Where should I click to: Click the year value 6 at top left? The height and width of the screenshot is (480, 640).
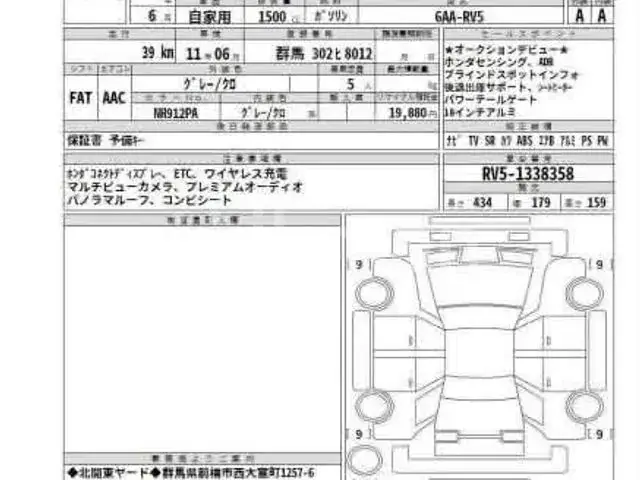click(x=152, y=16)
